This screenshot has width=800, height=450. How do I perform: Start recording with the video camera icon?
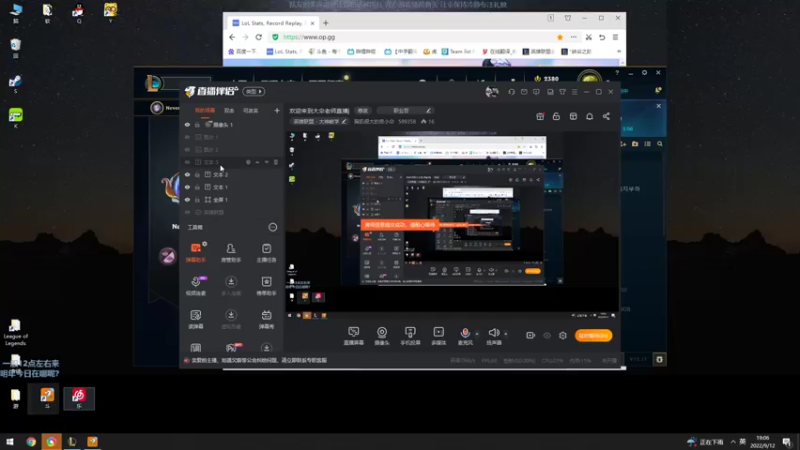[531, 335]
